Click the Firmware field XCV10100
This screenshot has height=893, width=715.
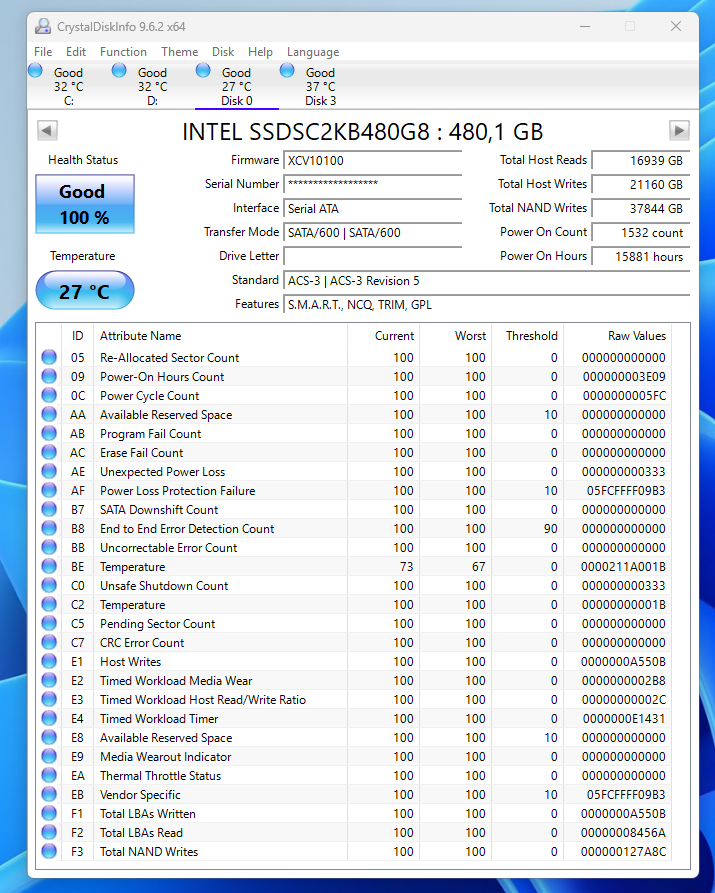click(x=373, y=161)
